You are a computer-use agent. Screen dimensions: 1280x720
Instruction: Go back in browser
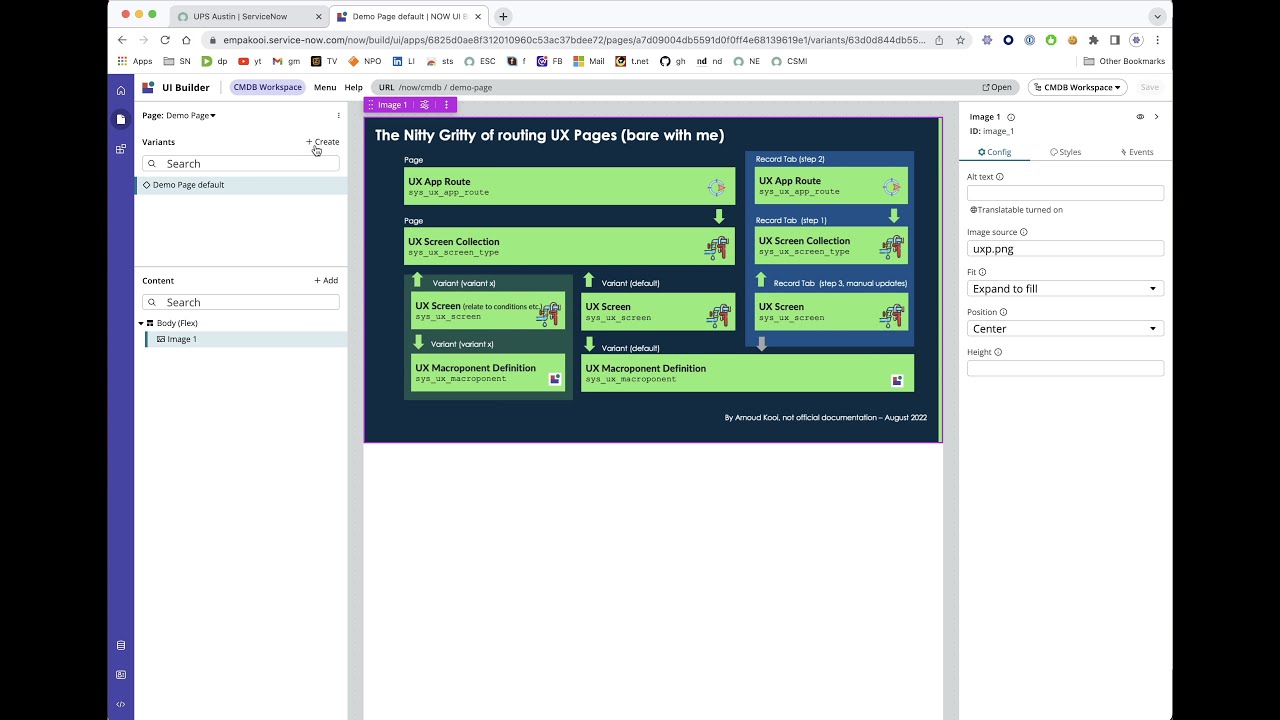click(122, 40)
